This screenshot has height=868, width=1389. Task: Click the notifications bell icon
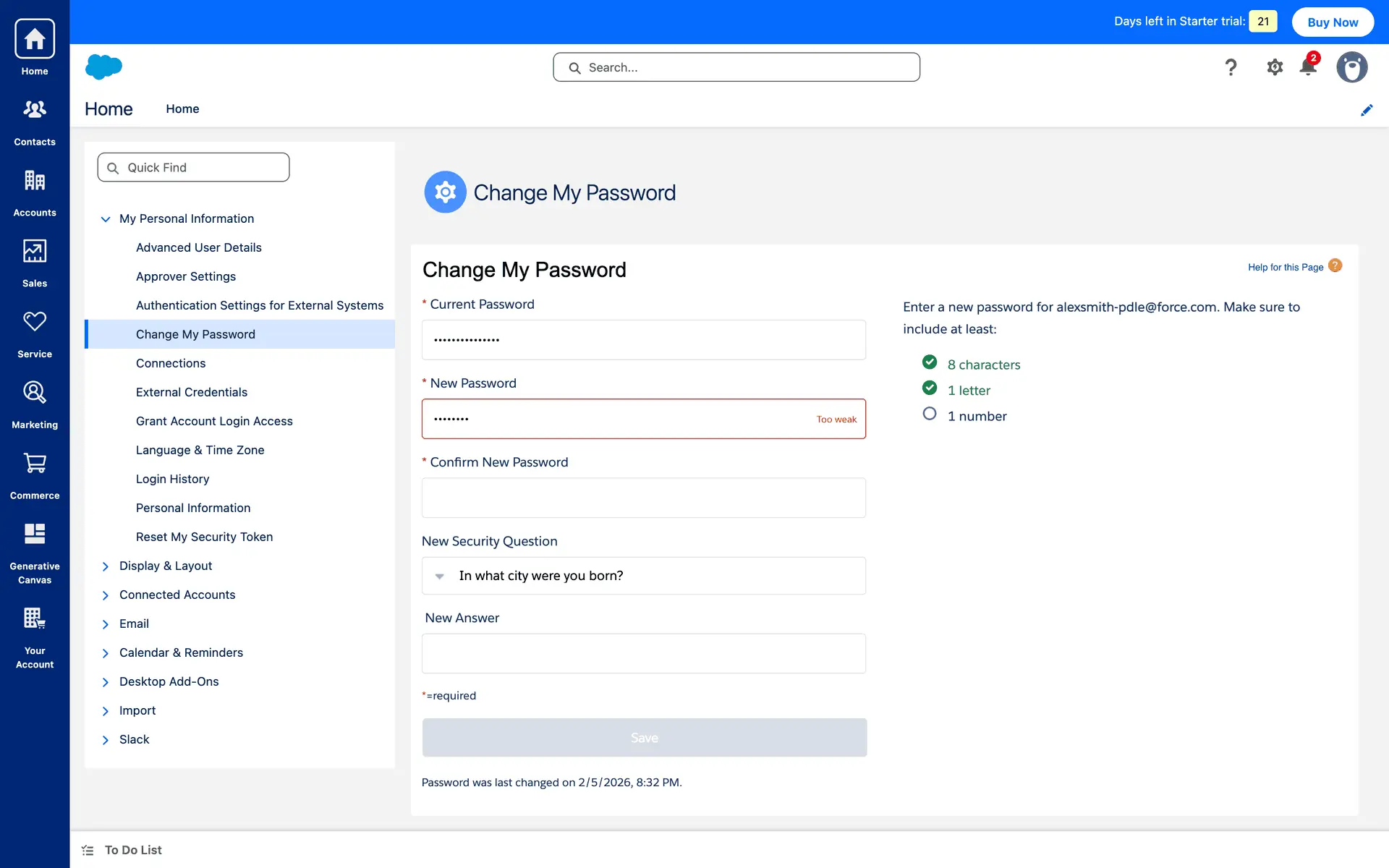click(1307, 67)
